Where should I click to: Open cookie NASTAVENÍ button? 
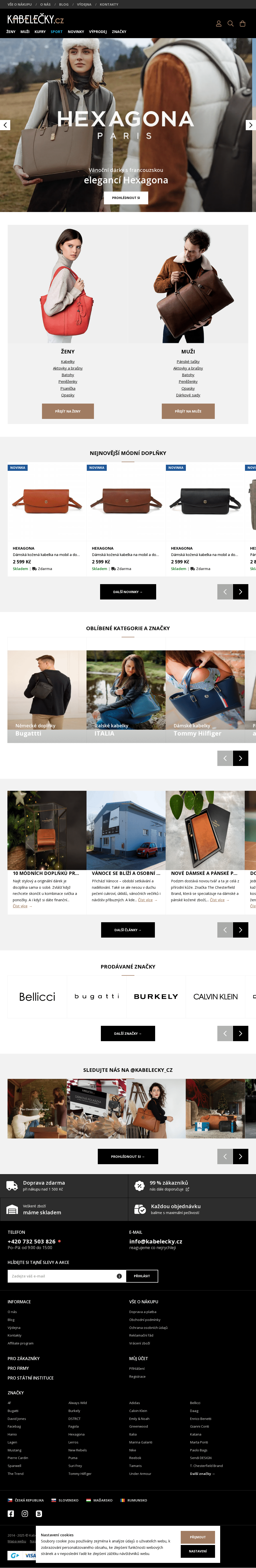tap(197, 1551)
